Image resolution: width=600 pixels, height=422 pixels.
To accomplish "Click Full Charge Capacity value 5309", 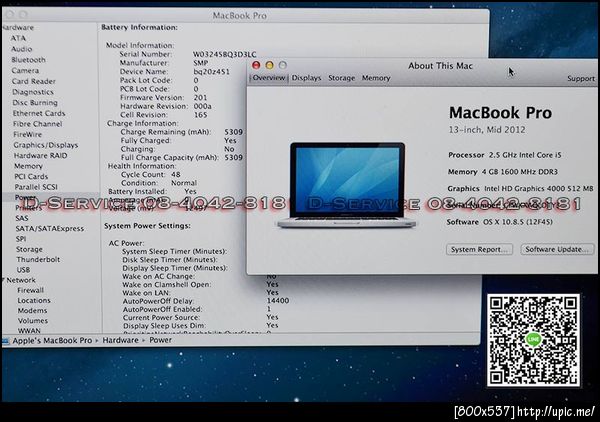I will [x=233, y=157].
